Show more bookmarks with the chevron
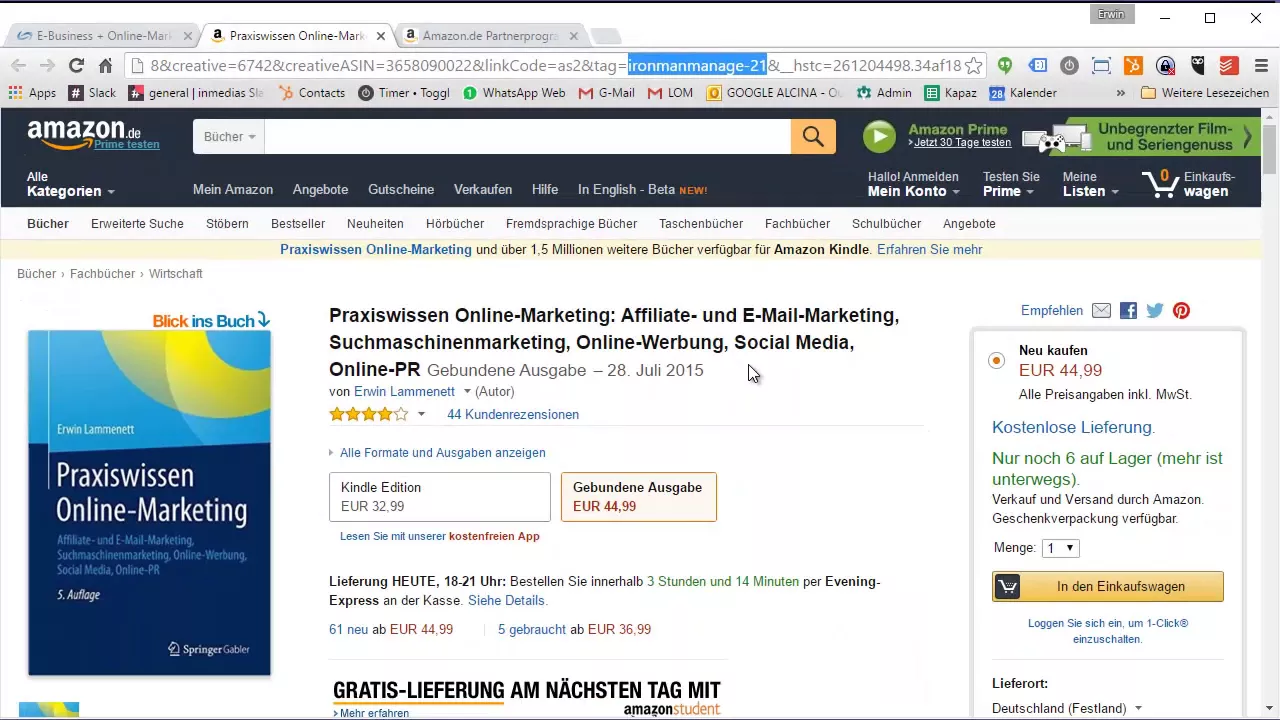The height and width of the screenshot is (720, 1280). point(1121,93)
